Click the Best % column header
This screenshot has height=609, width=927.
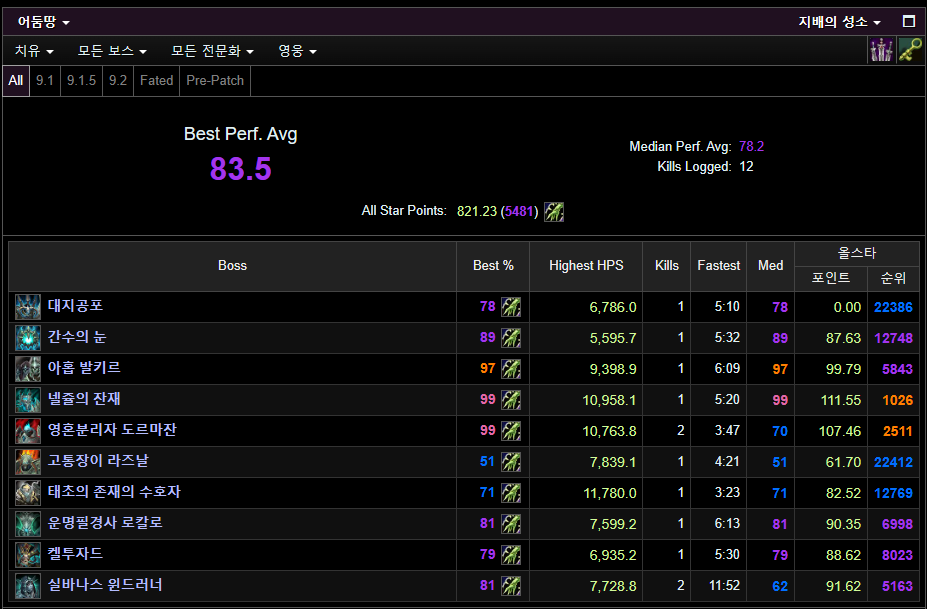(493, 266)
